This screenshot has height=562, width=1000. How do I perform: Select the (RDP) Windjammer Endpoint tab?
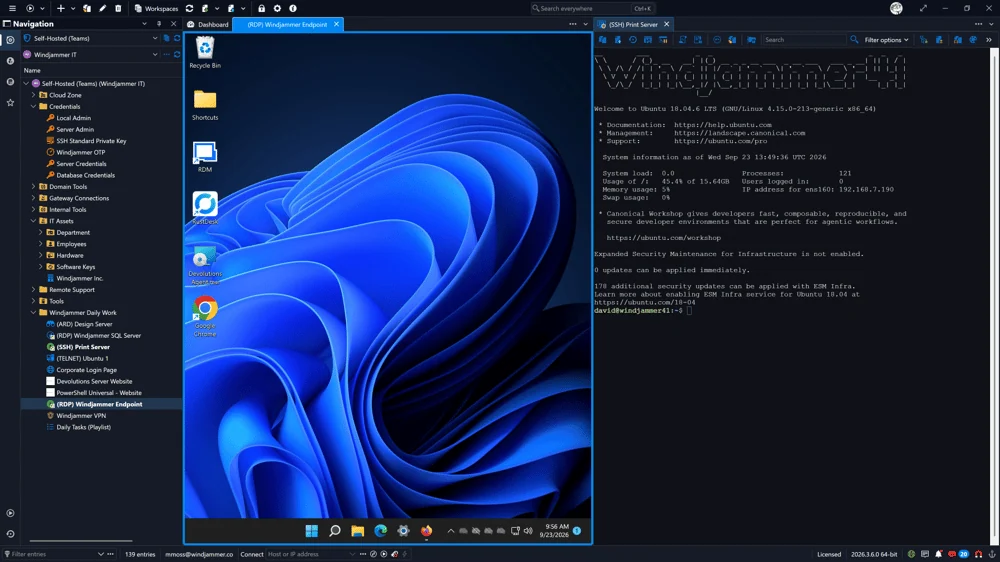(287, 24)
